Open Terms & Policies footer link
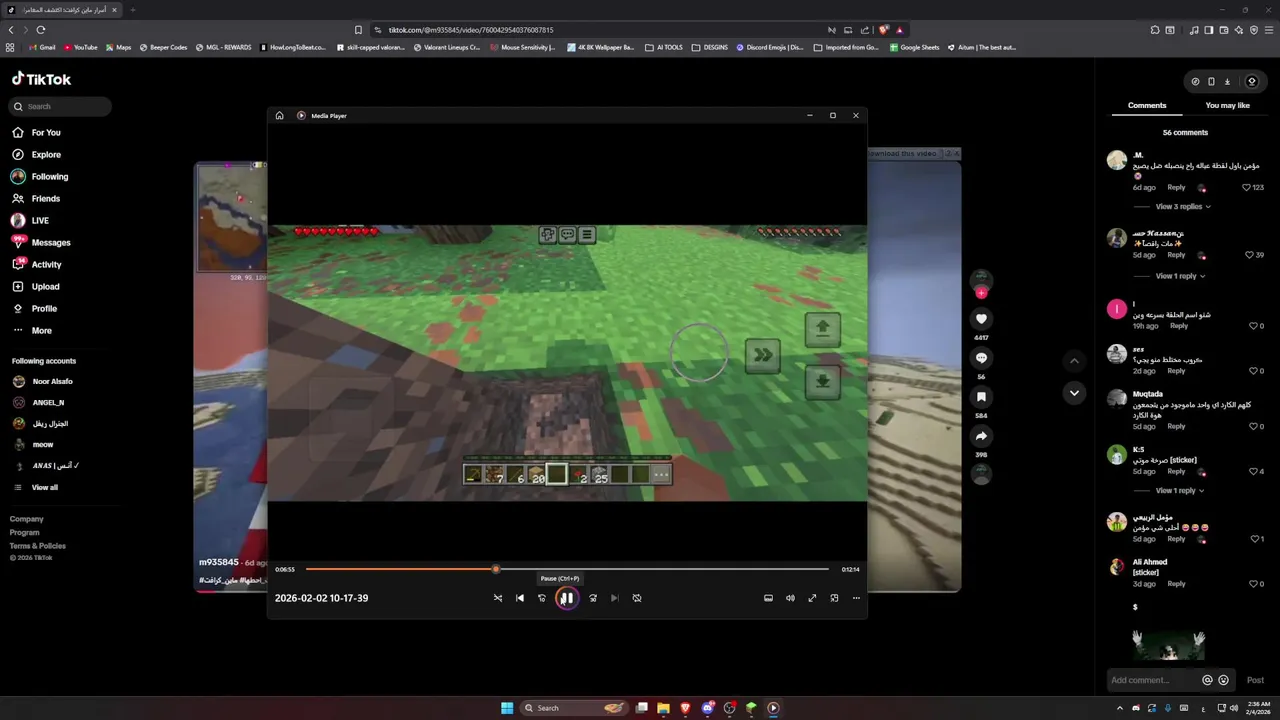 pyautogui.click(x=38, y=546)
